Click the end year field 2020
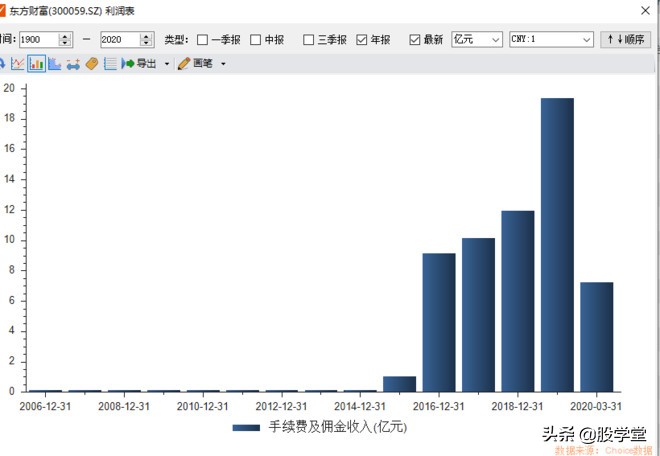This screenshot has width=660, height=456. click(x=120, y=40)
